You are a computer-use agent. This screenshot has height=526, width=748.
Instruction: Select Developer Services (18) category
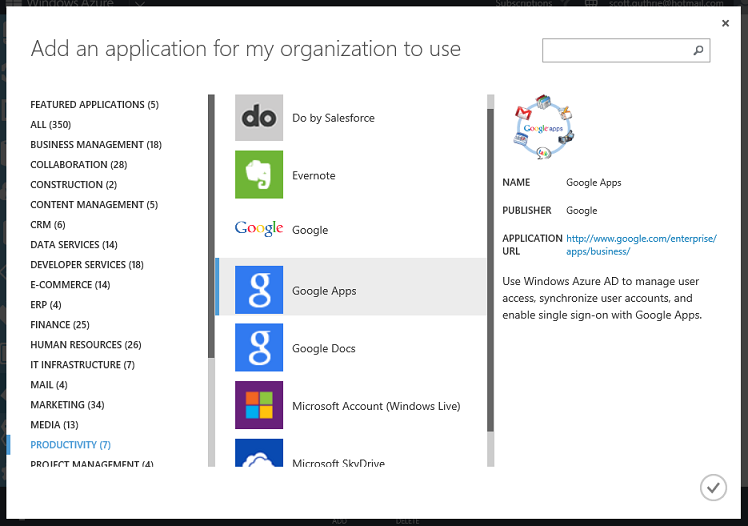[87, 265]
